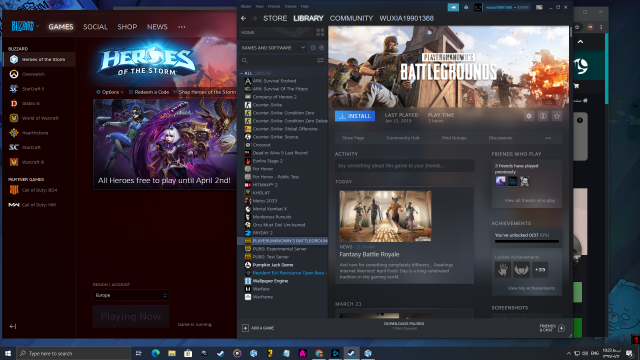Show PUBG game info icon
This screenshot has width=640, height=360.
click(x=543, y=116)
